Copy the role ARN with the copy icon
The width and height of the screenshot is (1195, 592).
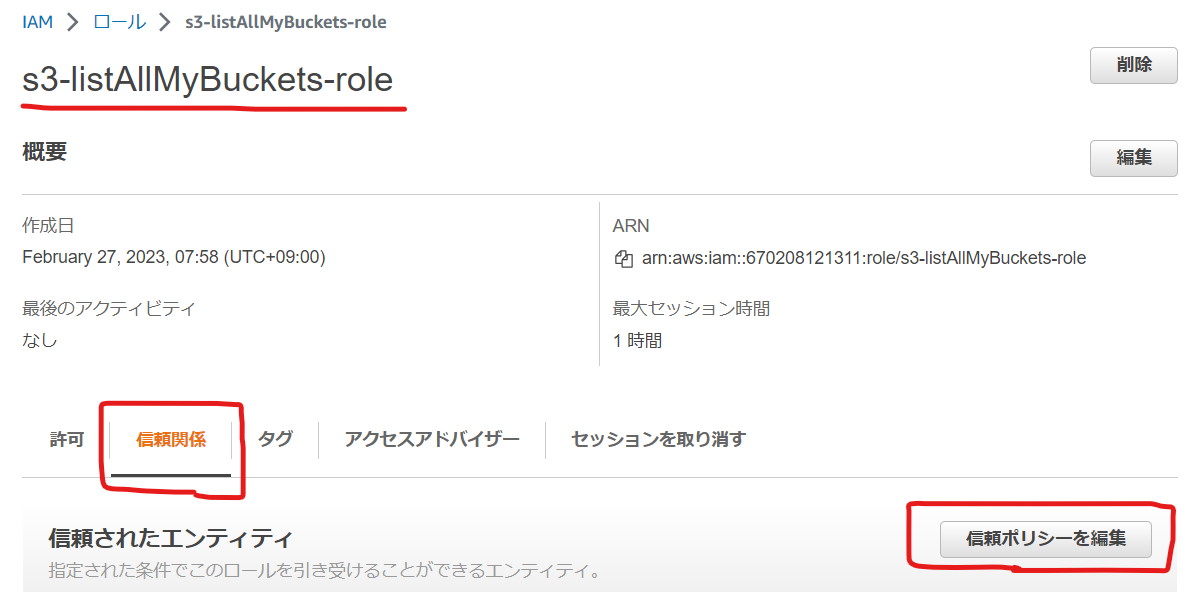(623, 258)
